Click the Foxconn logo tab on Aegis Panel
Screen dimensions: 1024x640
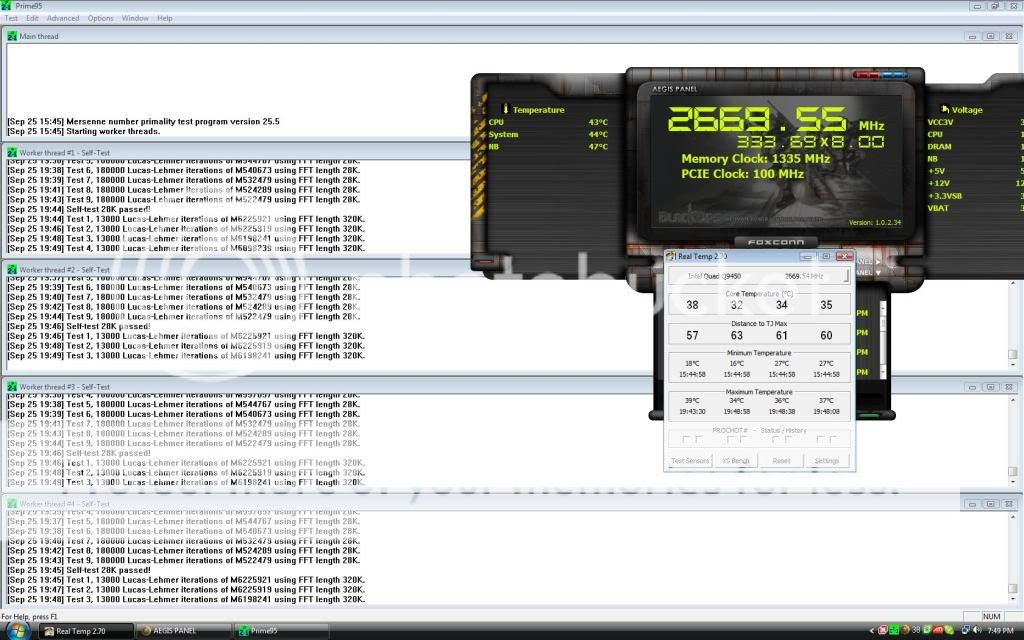776,242
